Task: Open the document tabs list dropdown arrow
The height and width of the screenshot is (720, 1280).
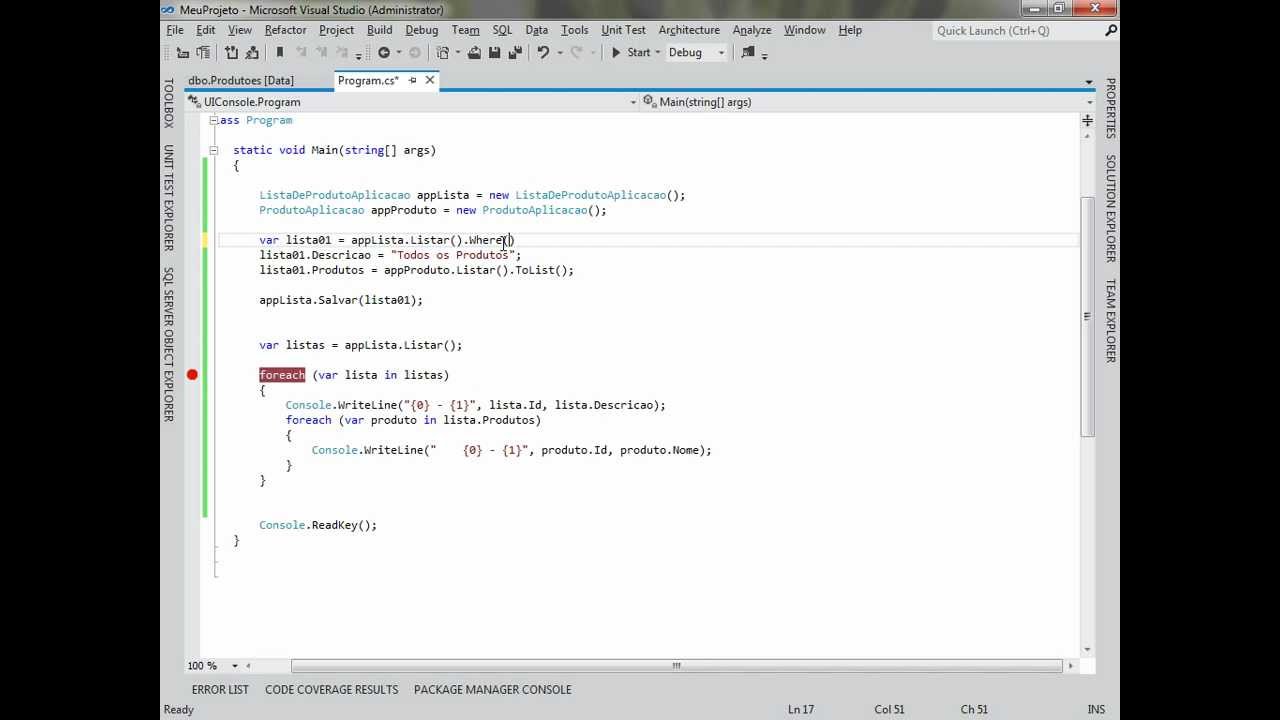Action: (x=1089, y=81)
